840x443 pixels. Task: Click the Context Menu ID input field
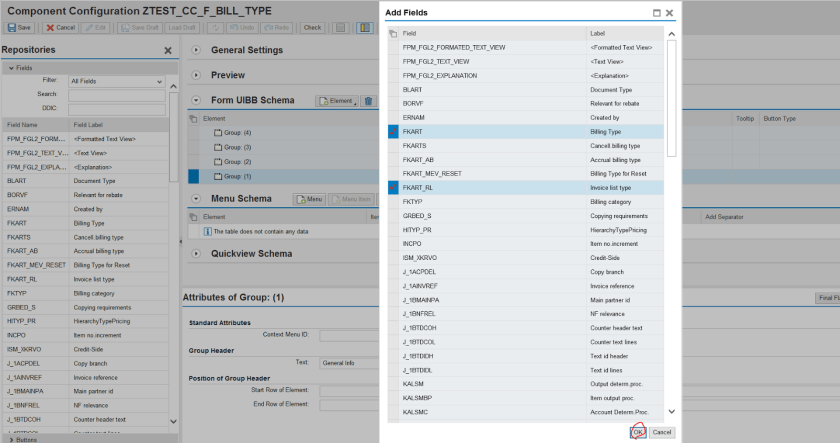(x=349, y=335)
